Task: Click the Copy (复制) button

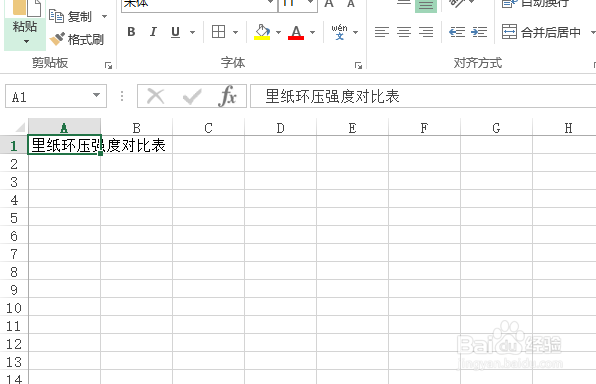Action: pyautogui.click(x=71, y=16)
